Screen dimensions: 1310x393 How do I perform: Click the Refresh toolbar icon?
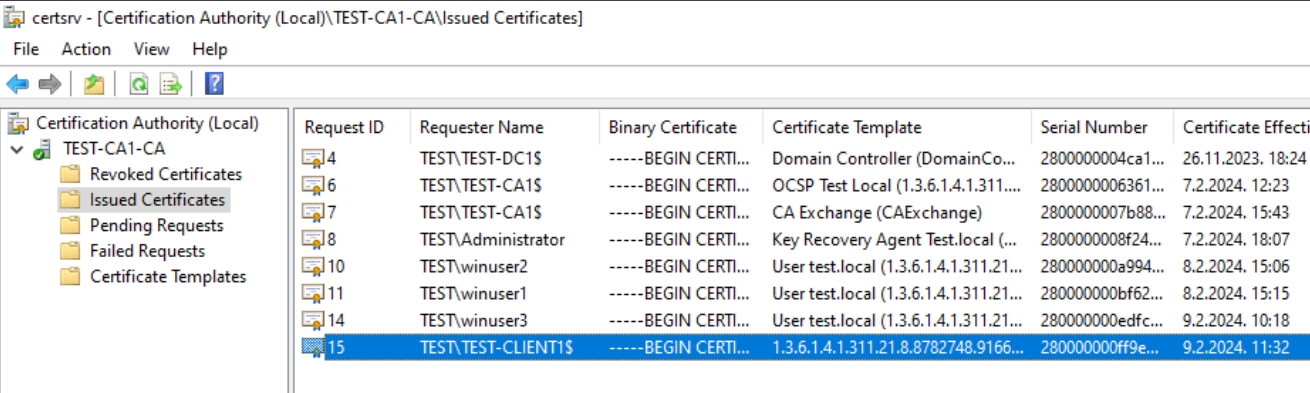139,84
